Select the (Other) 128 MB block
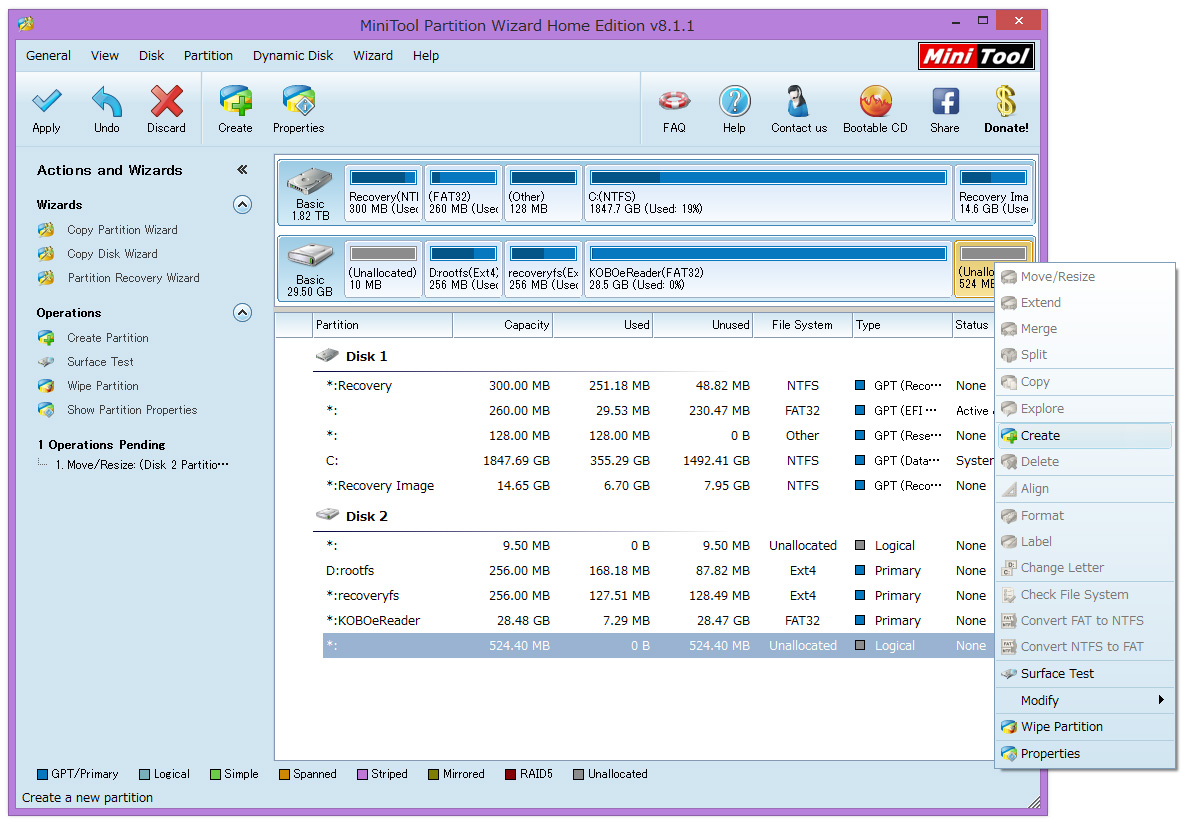 [x=543, y=192]
